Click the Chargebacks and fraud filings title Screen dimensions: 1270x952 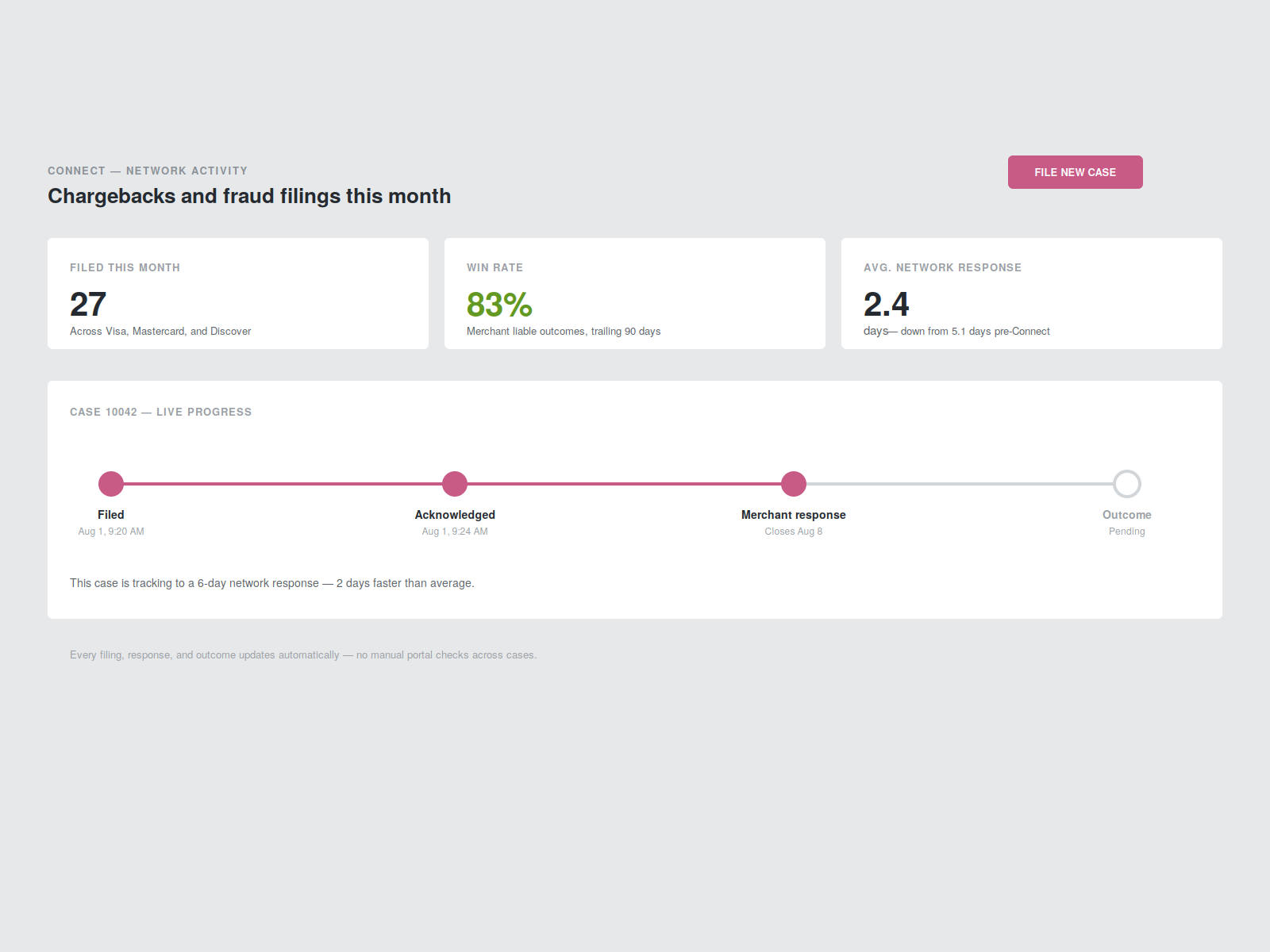tap(249, 196)
